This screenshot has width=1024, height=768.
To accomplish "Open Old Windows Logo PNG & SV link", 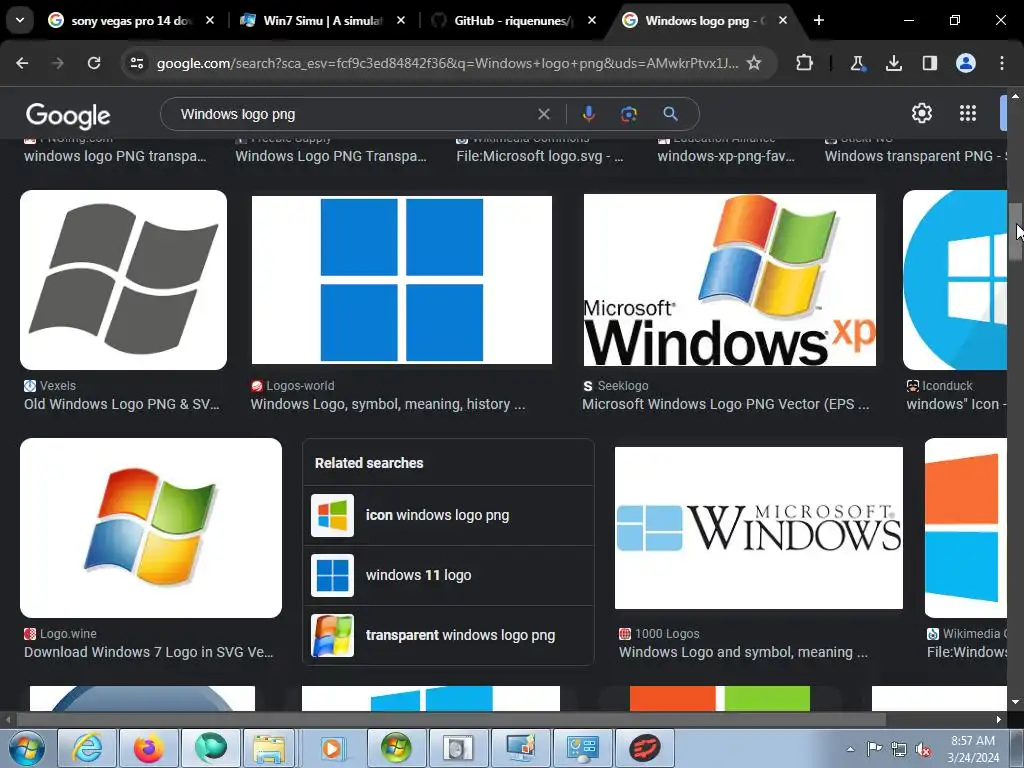I will (121, 404).
